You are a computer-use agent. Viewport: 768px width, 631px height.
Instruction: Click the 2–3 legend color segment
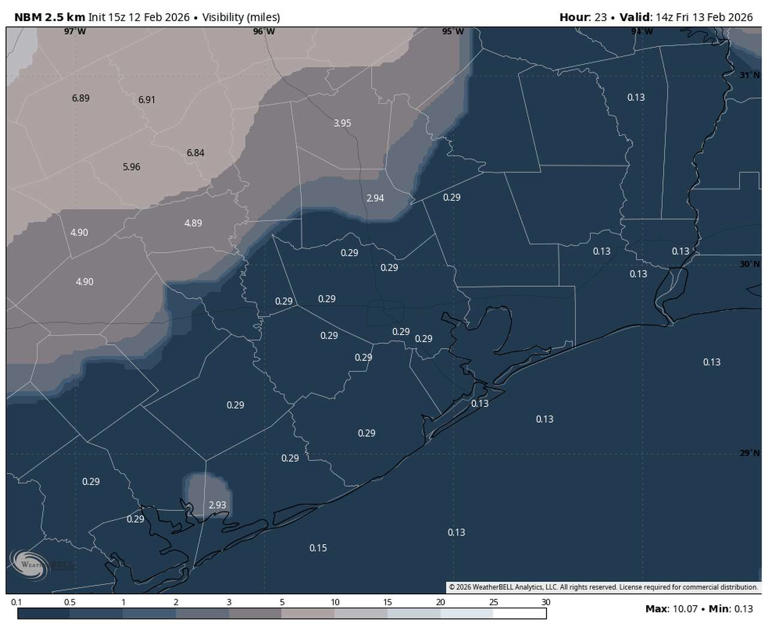click(202, 613)
